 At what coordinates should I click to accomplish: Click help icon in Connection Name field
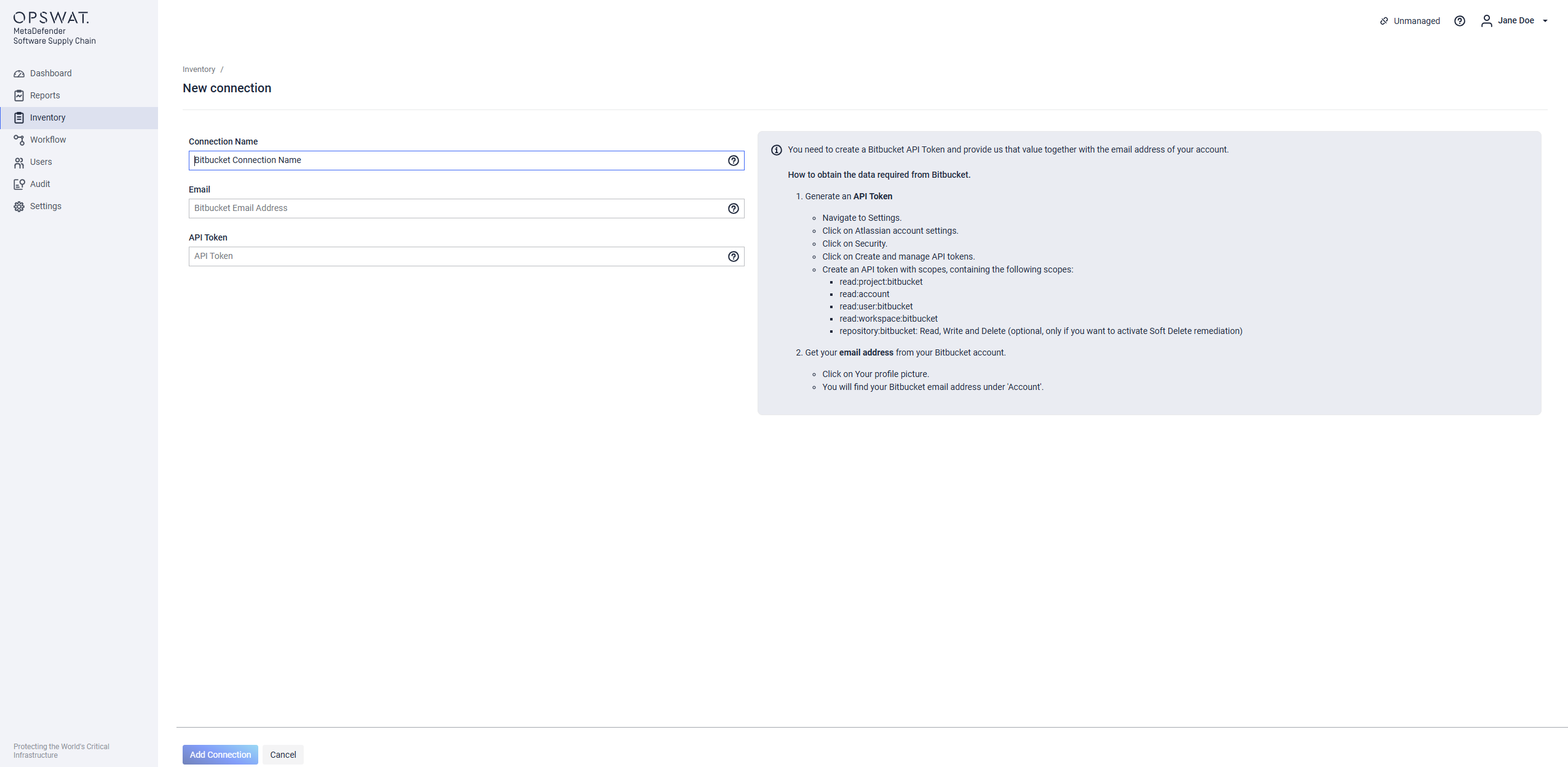click(733, 161)
